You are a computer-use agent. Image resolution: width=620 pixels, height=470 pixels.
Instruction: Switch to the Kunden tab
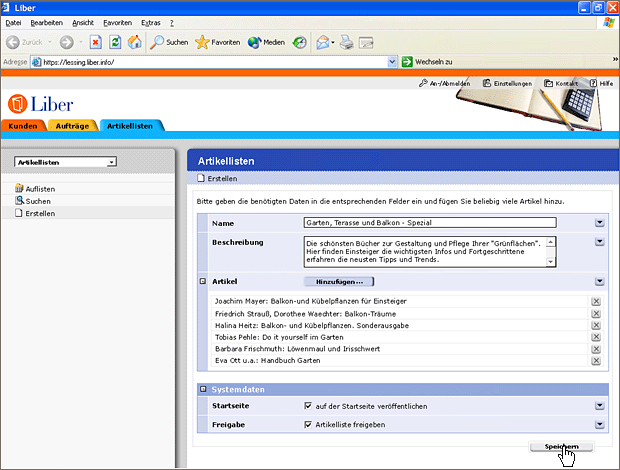(x=23, y=126)
